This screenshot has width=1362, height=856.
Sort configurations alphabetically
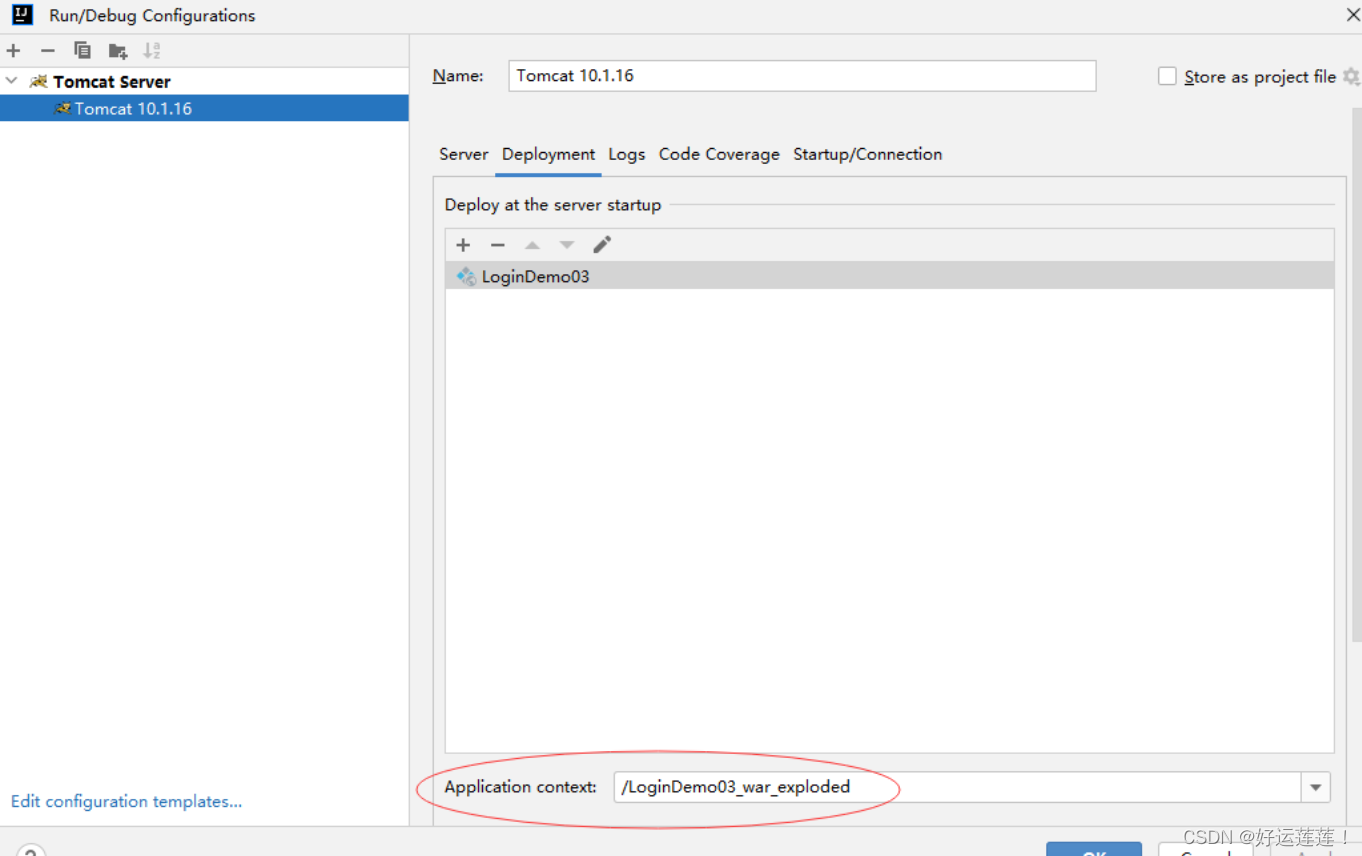152,50
